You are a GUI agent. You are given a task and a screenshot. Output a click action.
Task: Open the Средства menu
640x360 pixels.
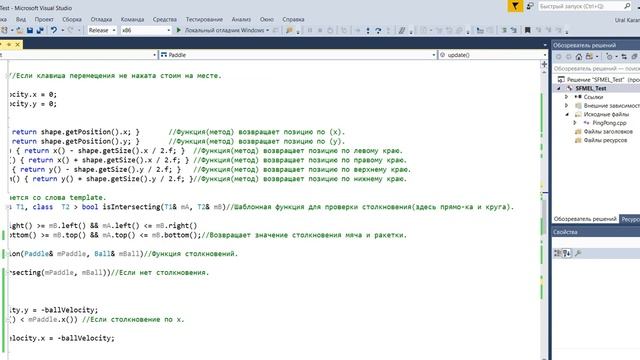[164, 19]
